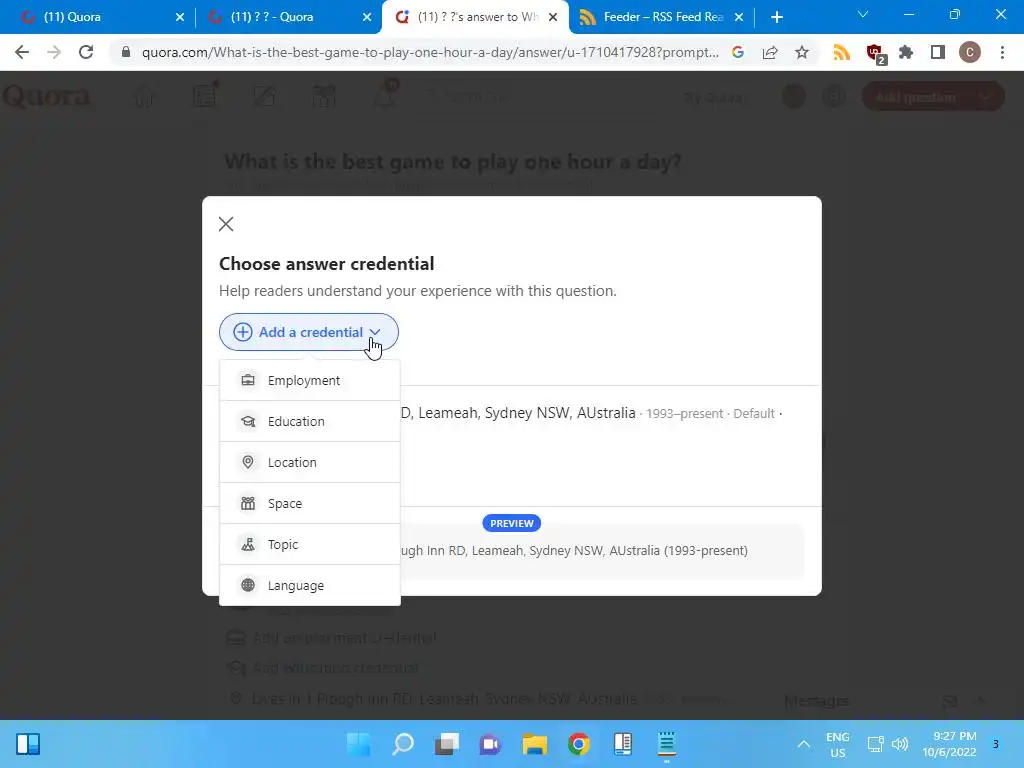Click the Location pin icon
1024x768 pixels.
point(248,462)
